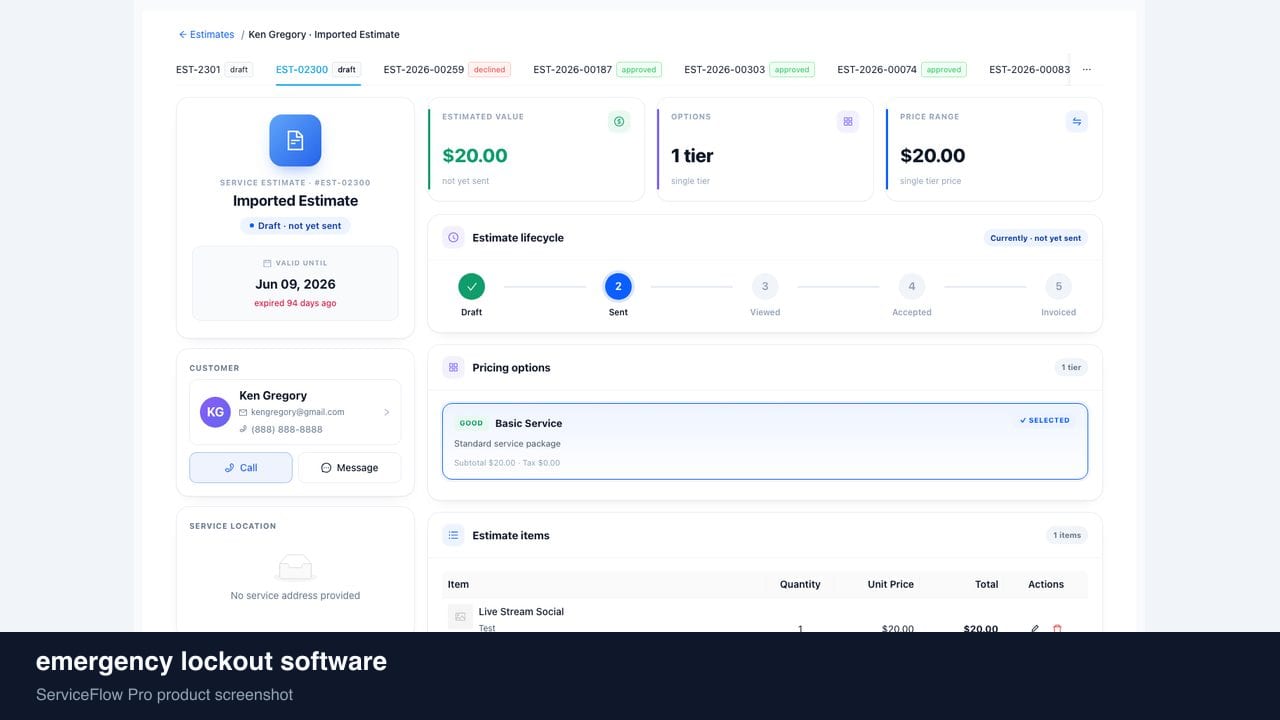Switch to EST-2026-00259 declined tab

(x=447, y=70)
